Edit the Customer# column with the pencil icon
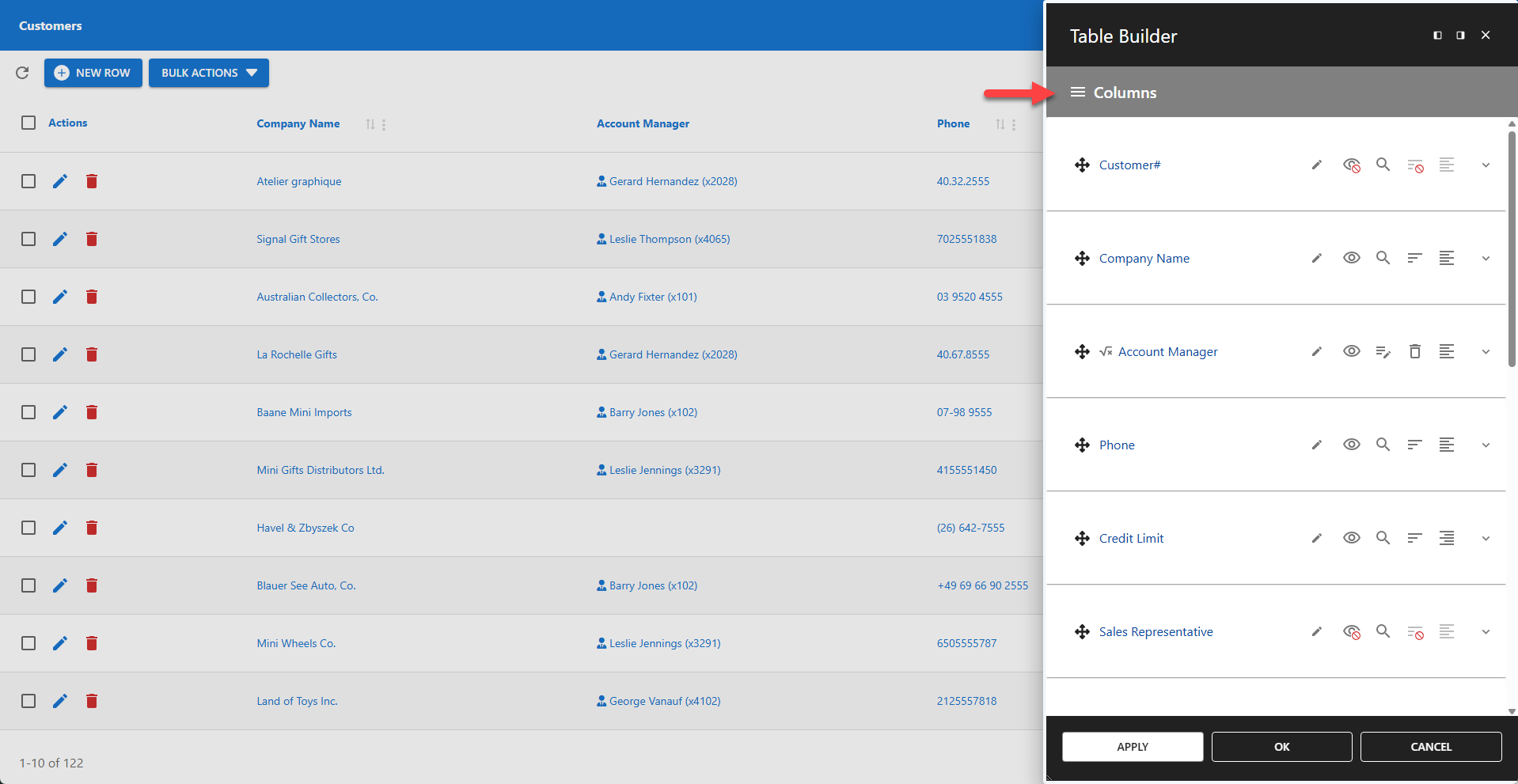 pos(1316,165)
